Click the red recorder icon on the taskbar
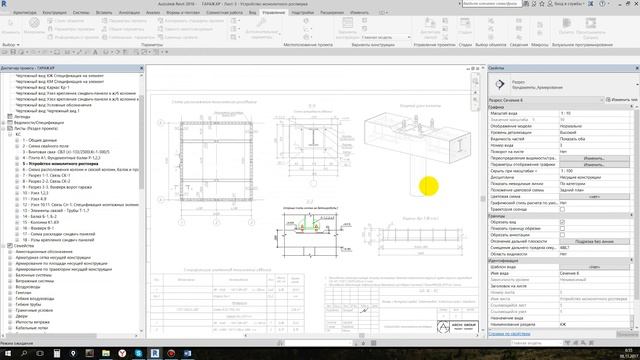640x360 pixels. [171, 353]
